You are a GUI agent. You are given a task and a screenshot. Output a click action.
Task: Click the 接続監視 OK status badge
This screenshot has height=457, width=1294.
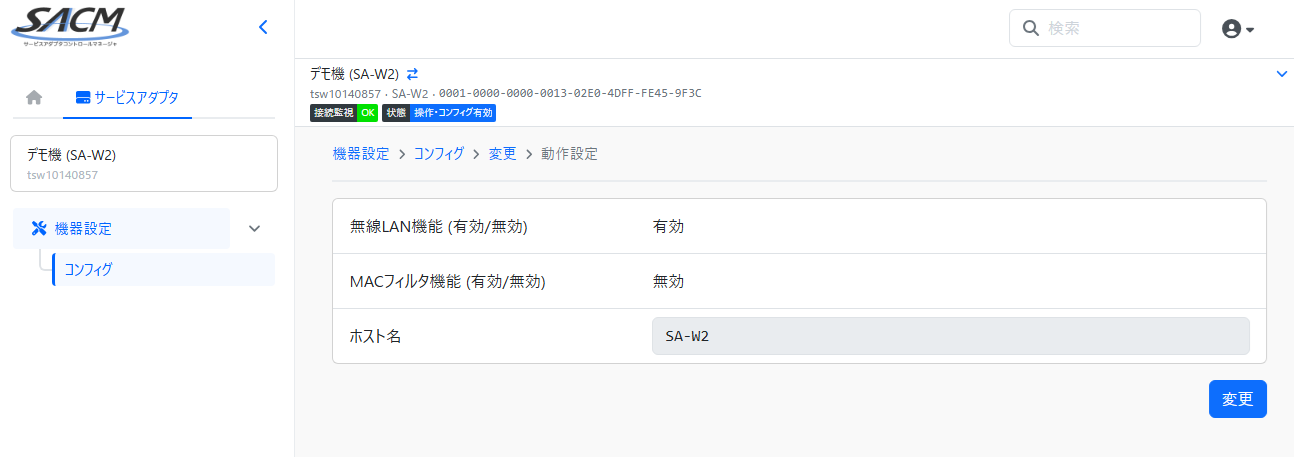(344, 113)
